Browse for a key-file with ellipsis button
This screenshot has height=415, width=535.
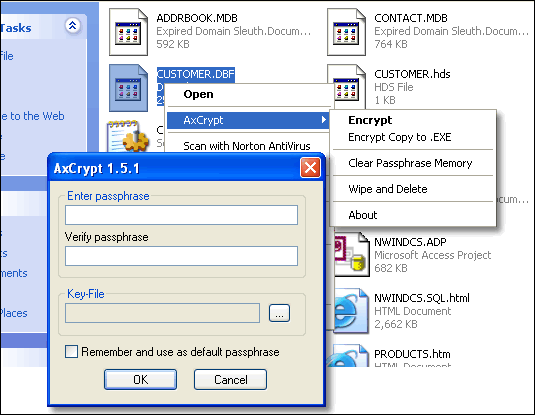click(x=279, y=313)
